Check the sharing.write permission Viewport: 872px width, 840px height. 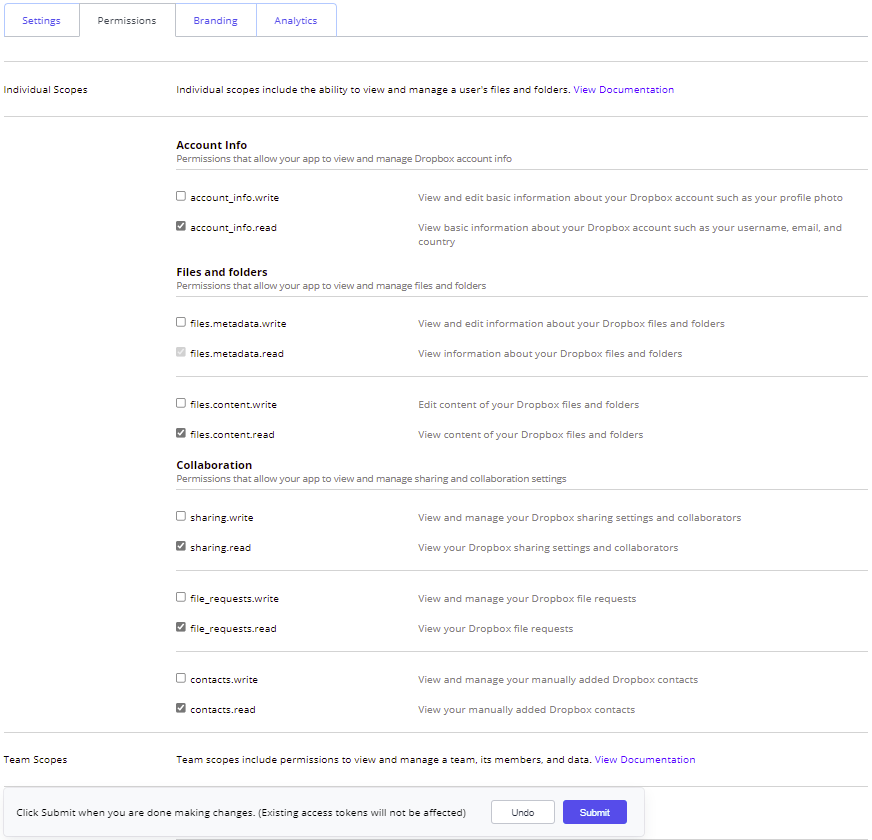pyautogui.click(x=181, y=517)
